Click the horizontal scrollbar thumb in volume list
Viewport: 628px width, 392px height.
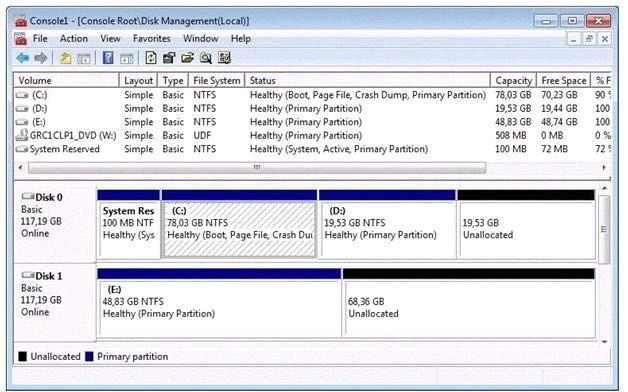tap(257, 167)
